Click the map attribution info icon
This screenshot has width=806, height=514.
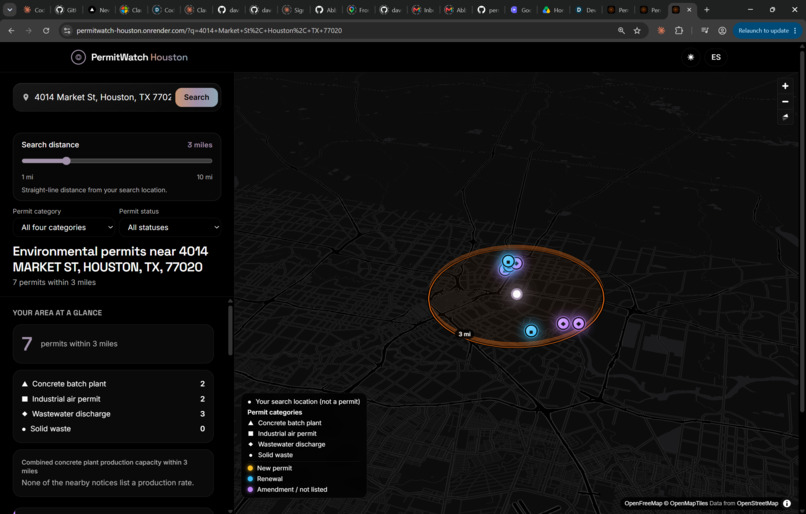click(x=787, y=503)
